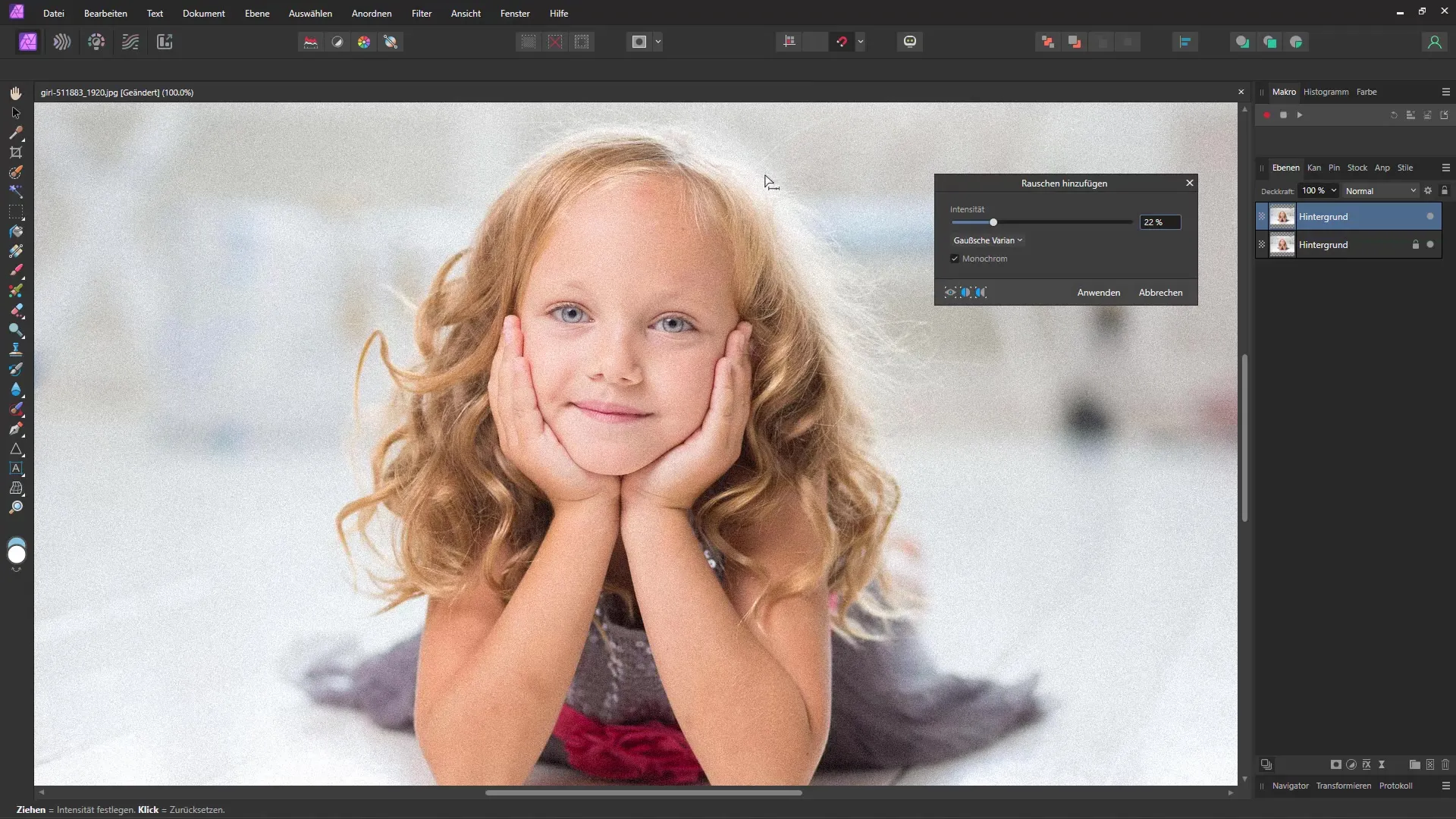Click Anwenden to apply noise

pyautogui.click(x=1098, y=293)
